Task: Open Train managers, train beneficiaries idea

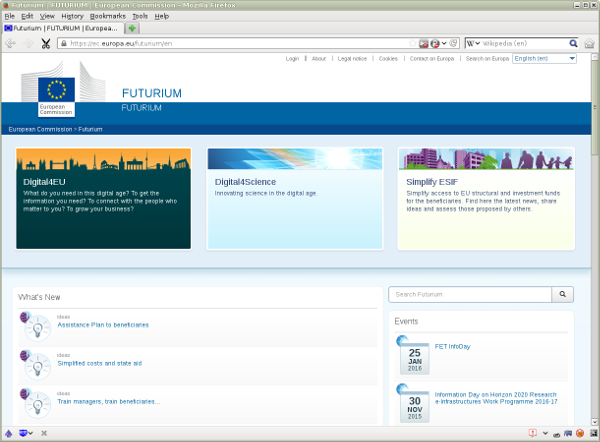Action: pyautogui.click(x=109, y=401)
